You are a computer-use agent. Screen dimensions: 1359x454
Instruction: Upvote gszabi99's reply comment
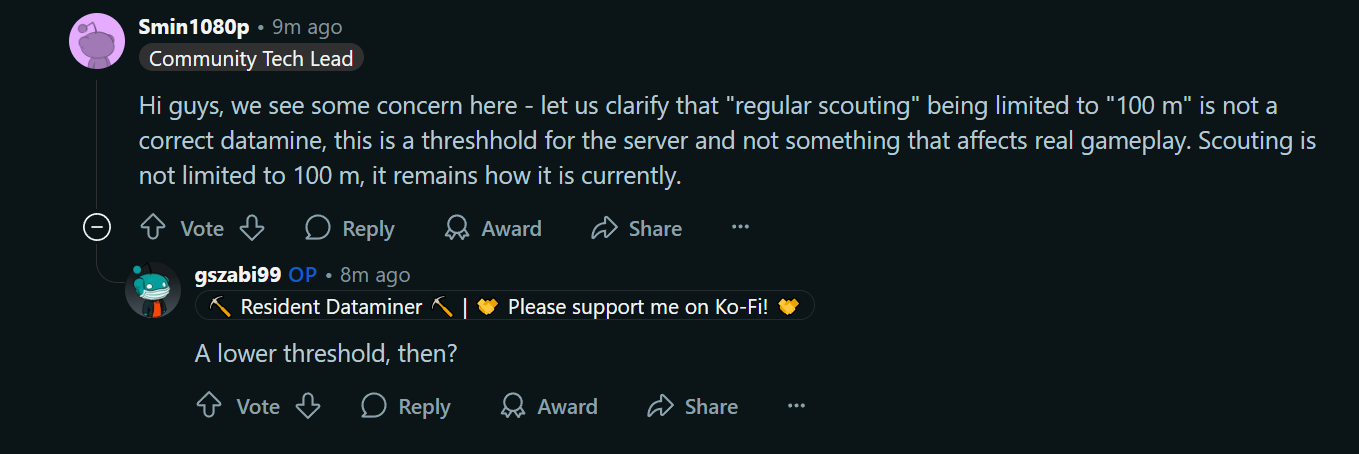pos(209,406)
